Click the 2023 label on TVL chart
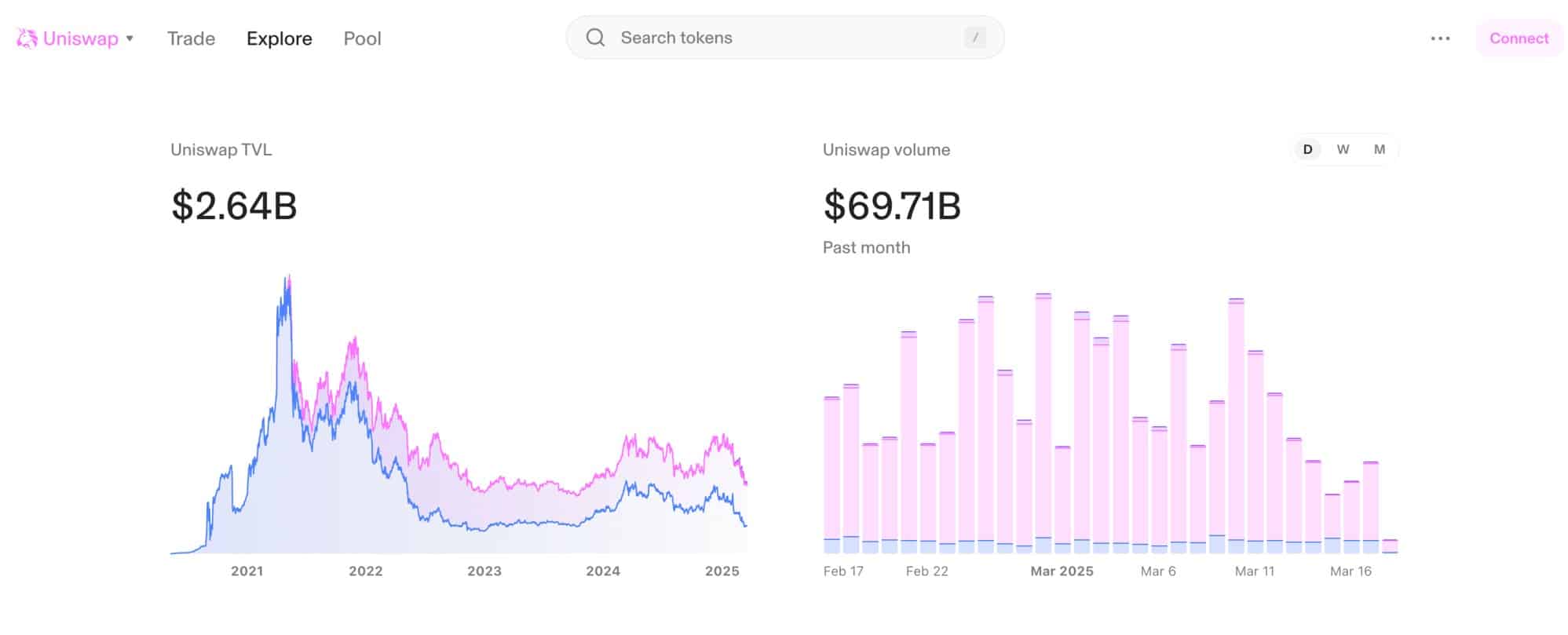 (484, 571)
